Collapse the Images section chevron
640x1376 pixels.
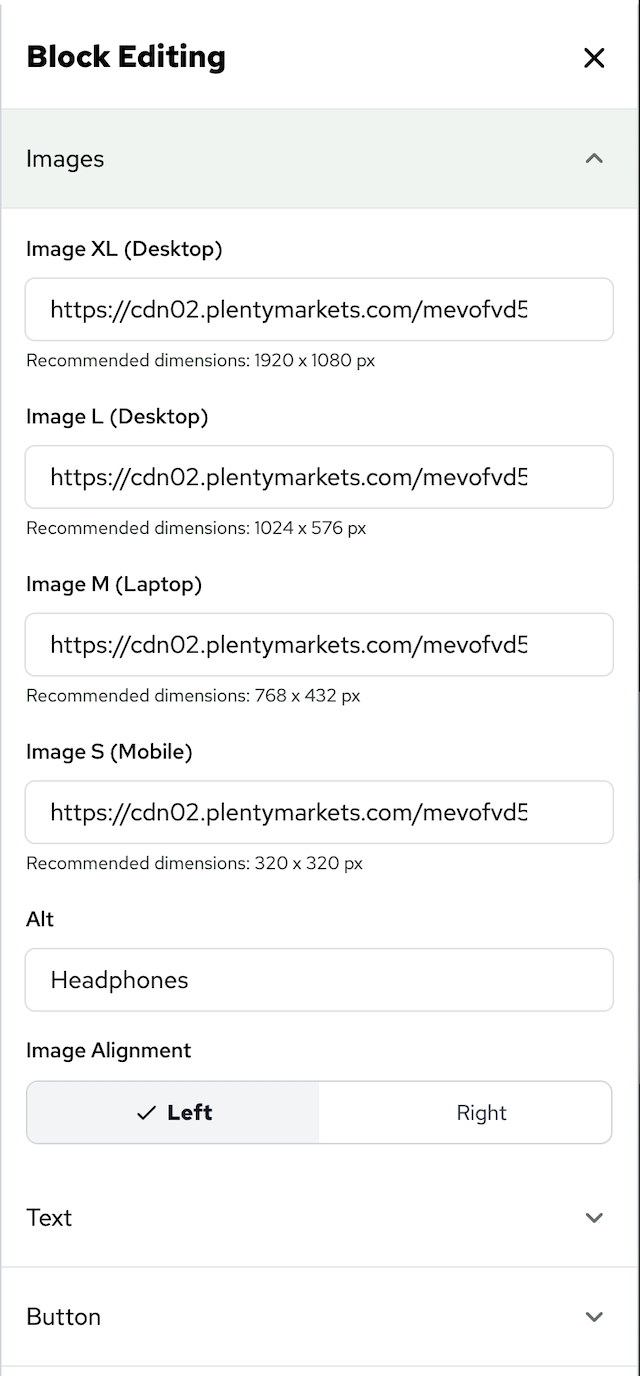tap(594, 159)
